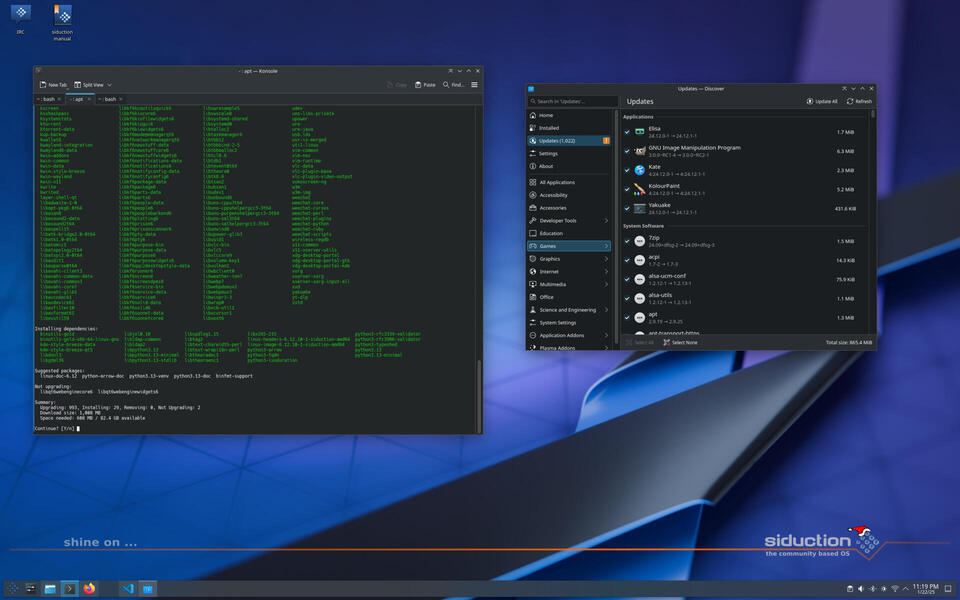The width and height of the screenshot is (960, 600).
Task: Open the Home page in Discover
Action: pyautogui.click(x=568, y=115)
